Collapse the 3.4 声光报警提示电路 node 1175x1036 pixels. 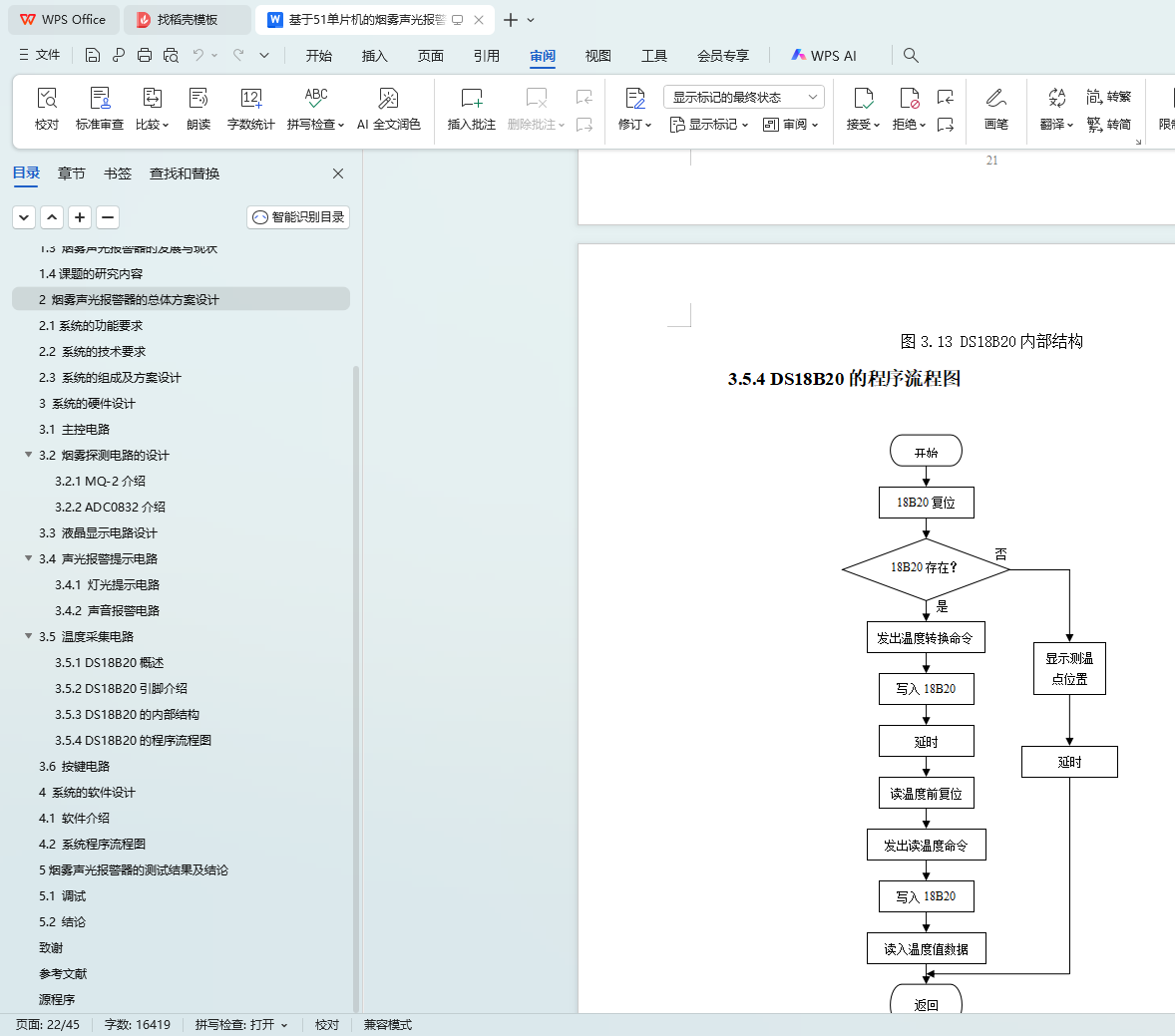[29, 558]
